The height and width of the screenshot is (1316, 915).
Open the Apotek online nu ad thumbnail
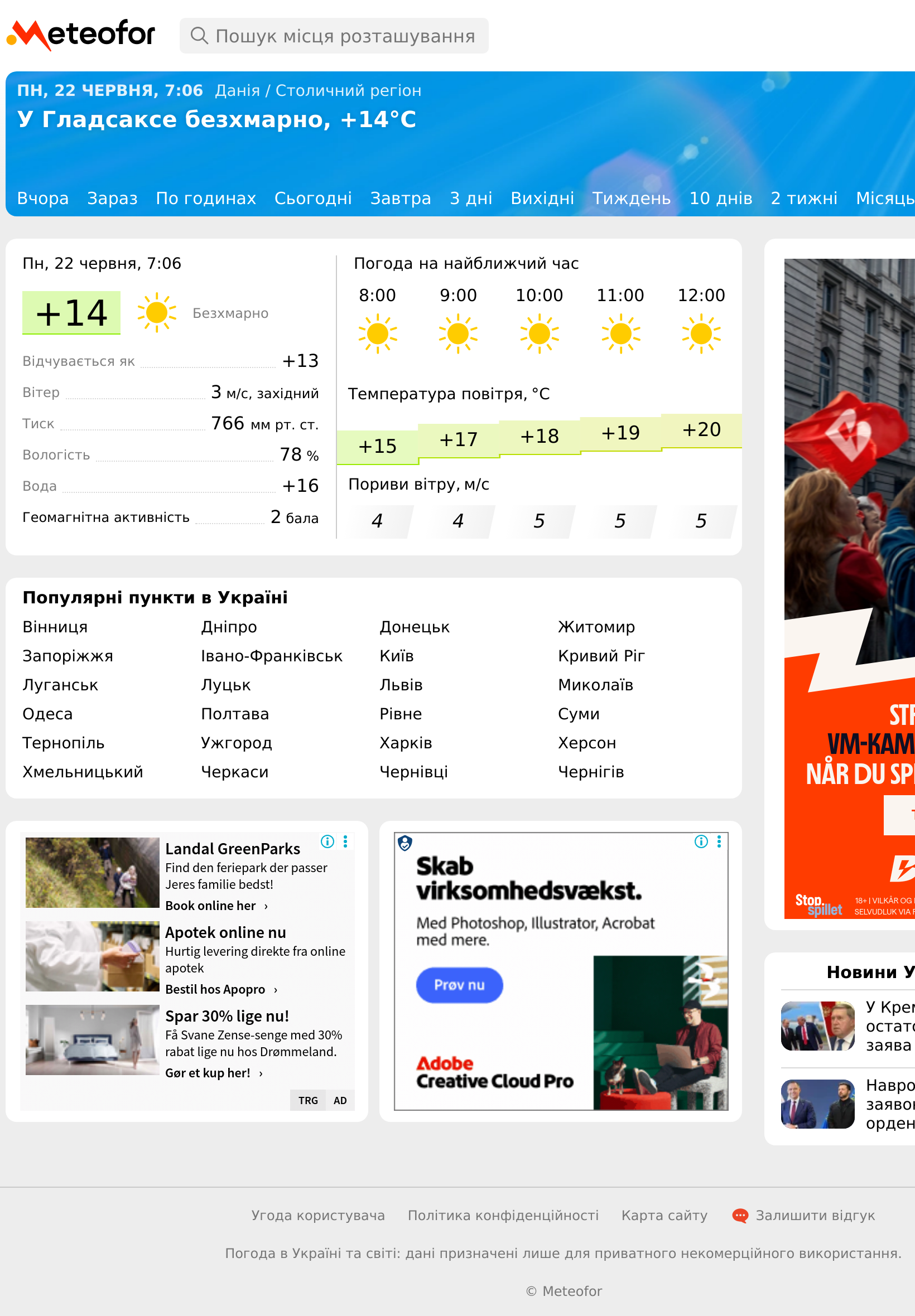click(92, 956)
